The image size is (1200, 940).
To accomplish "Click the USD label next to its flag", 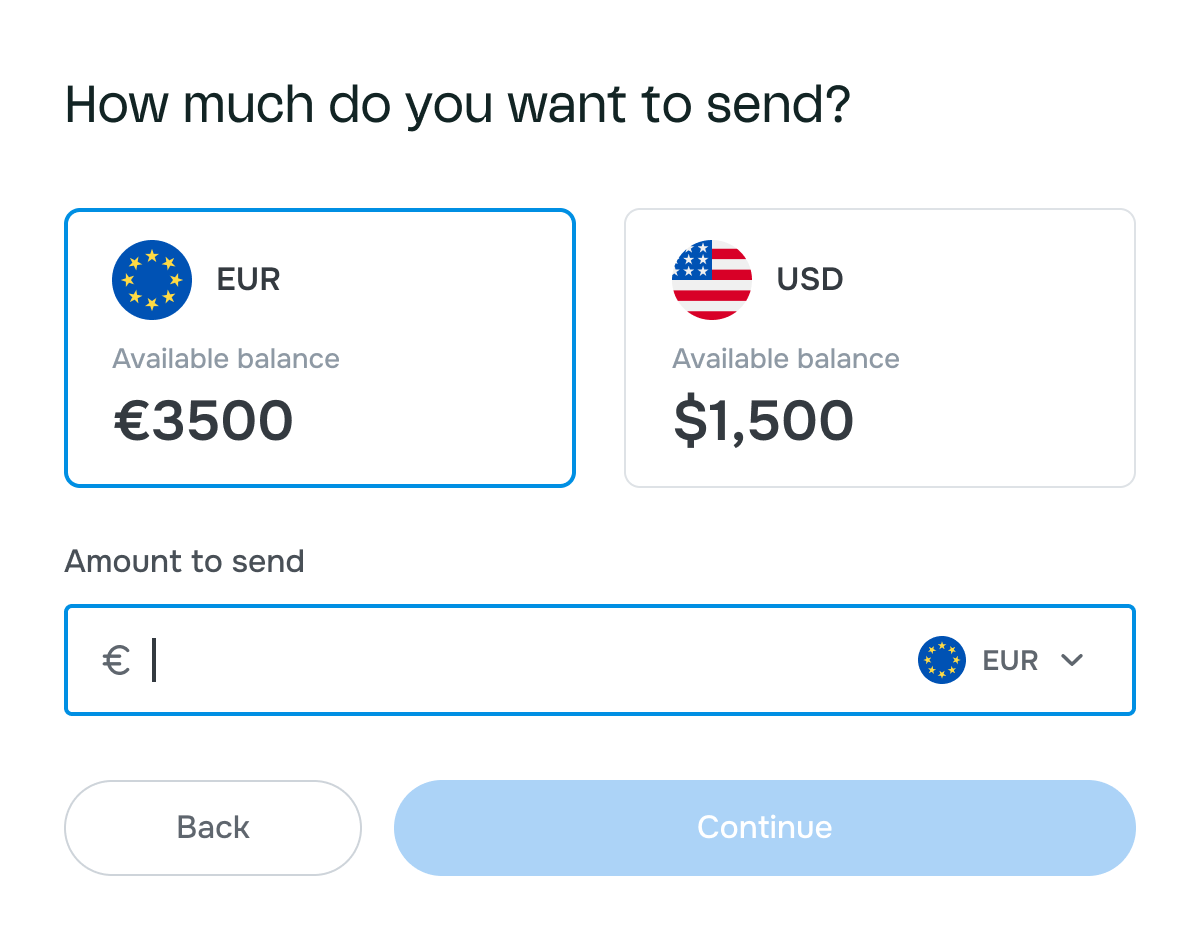I will pyautogui.click(x=810, y=280).
